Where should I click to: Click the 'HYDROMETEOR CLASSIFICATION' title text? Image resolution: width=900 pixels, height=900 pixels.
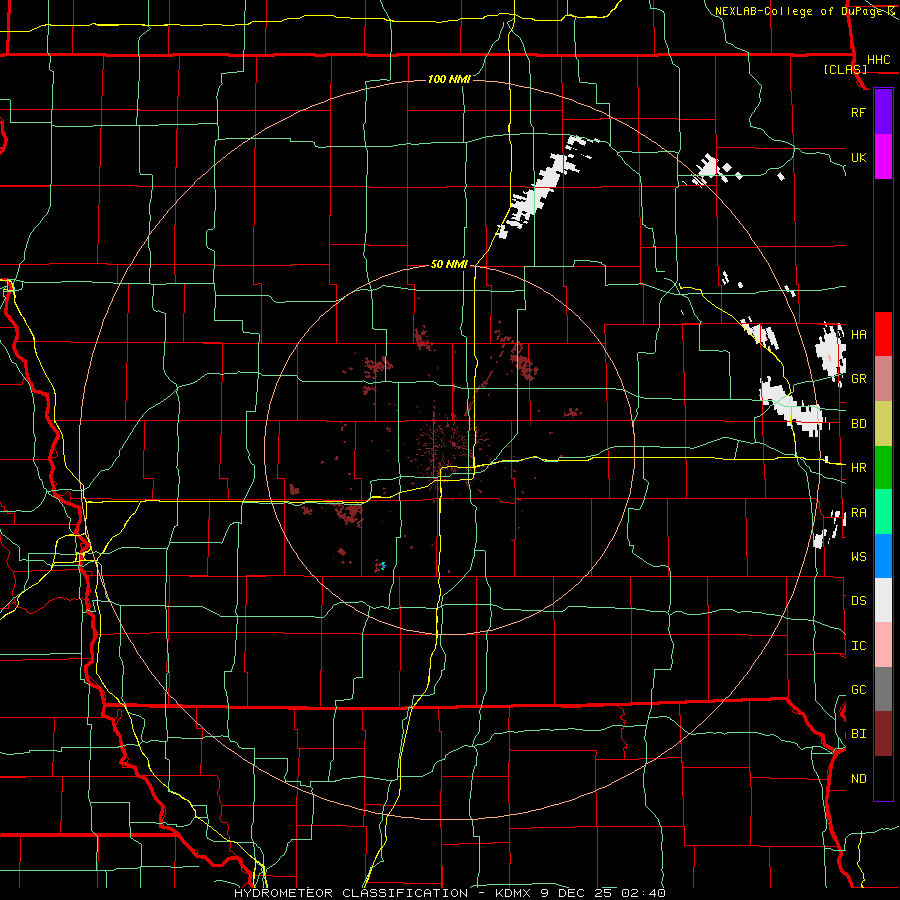[x=351, y=893]
